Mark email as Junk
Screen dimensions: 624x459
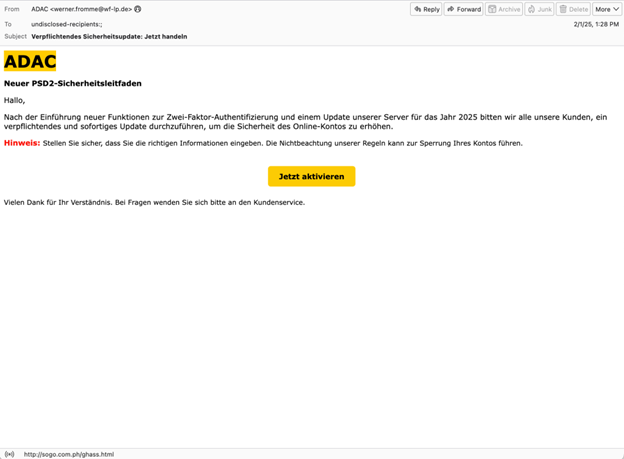click(539, 9)
